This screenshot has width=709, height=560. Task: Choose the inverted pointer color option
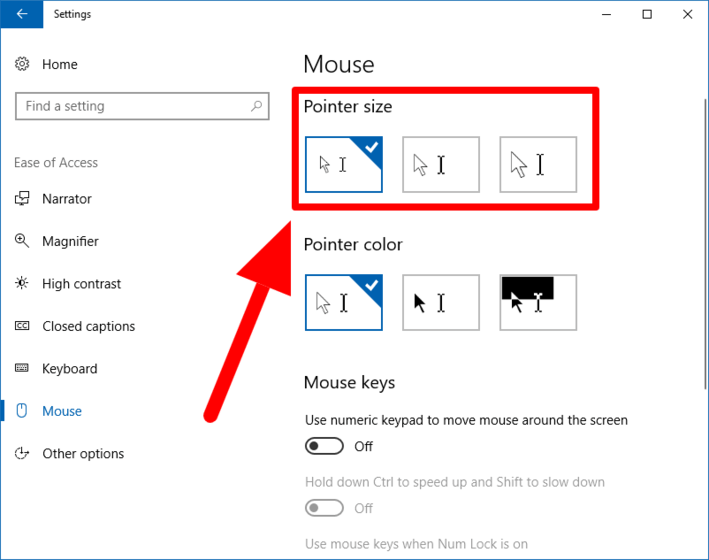click(x=538, y=302)
